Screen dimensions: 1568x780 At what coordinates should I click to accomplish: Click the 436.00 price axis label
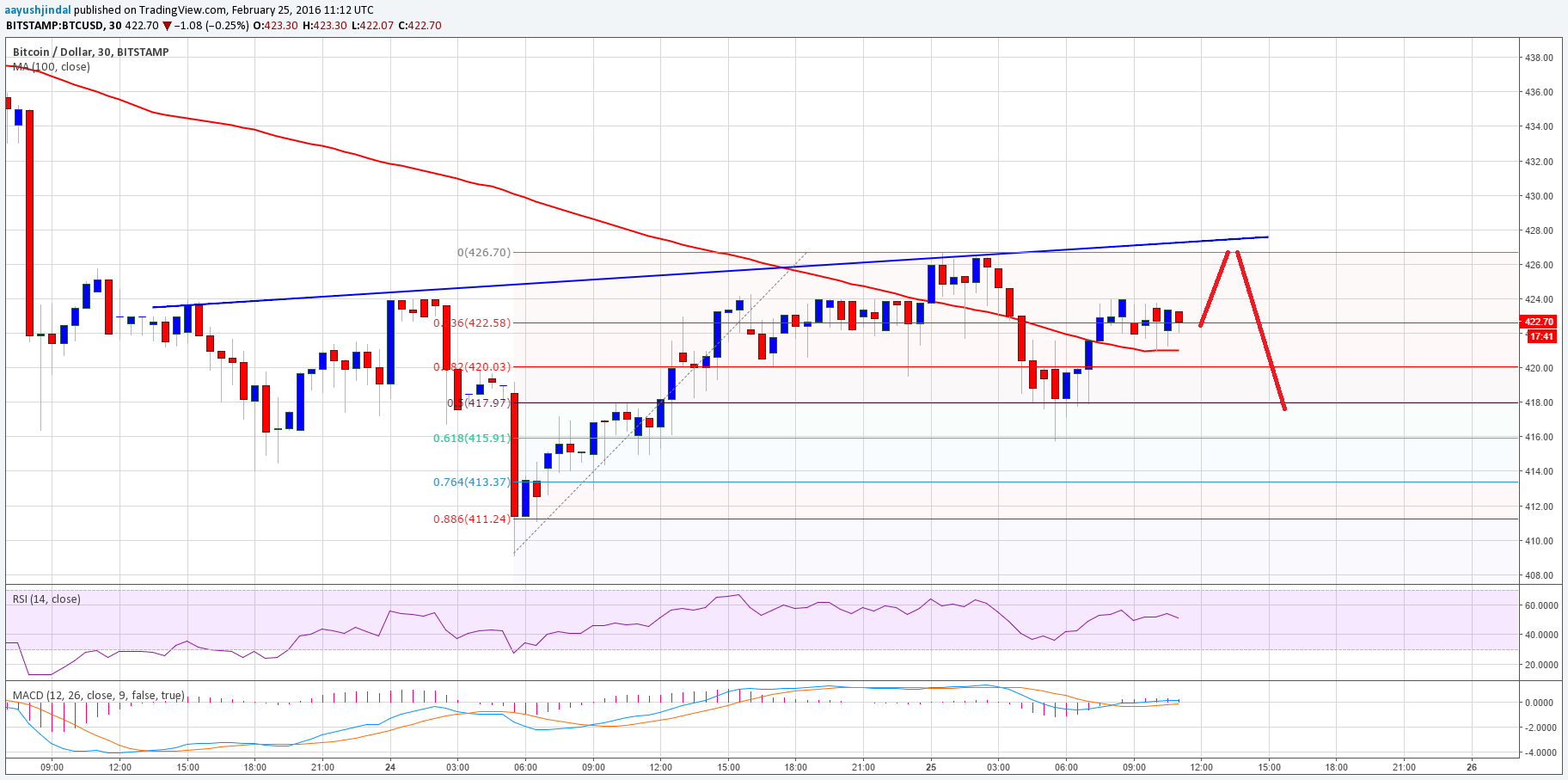(x=1538, y=93)
